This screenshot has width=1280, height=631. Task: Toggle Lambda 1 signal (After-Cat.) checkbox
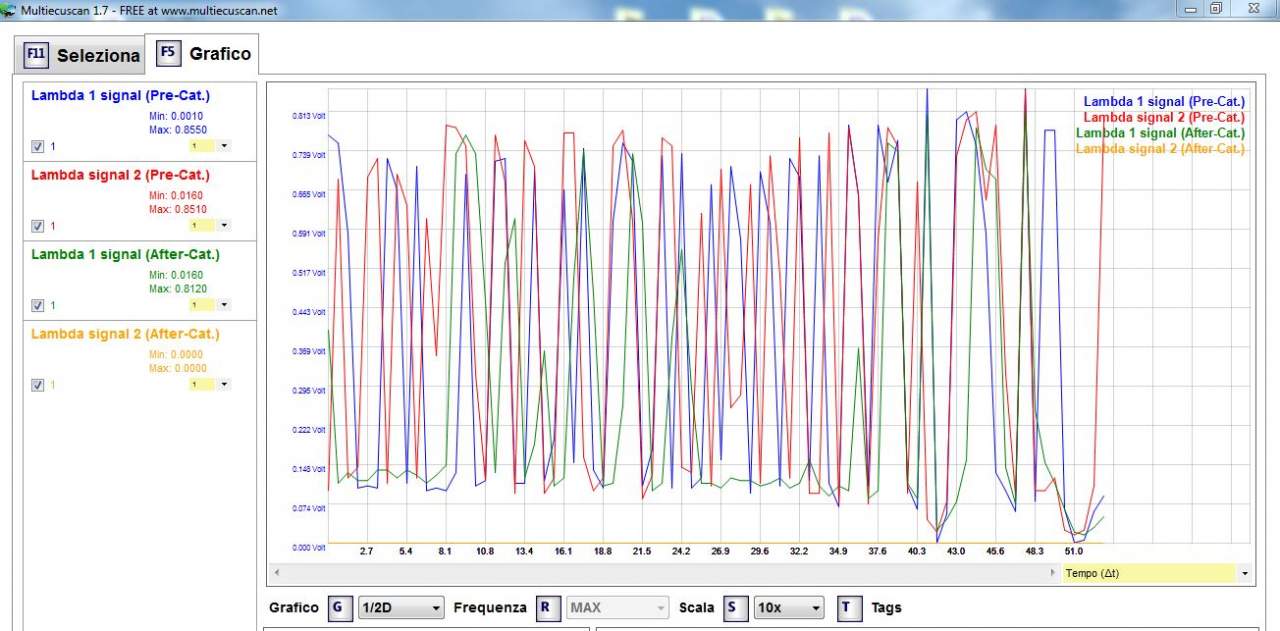click(38, 305)
